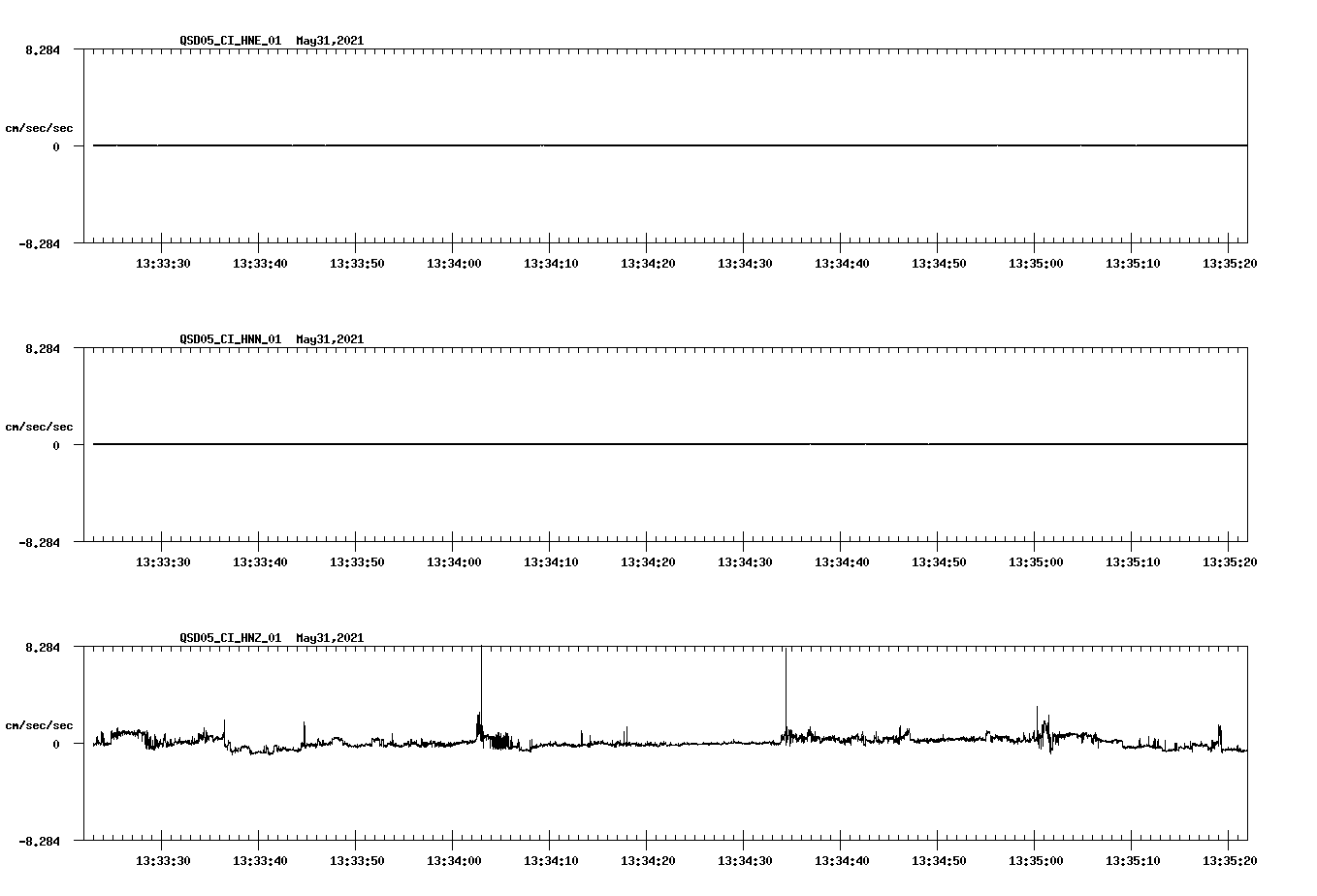Screen dimensions: 1317x896
Task: Click 13:34:20 time label under HNZ chart
Action: (x=648, y=861)
